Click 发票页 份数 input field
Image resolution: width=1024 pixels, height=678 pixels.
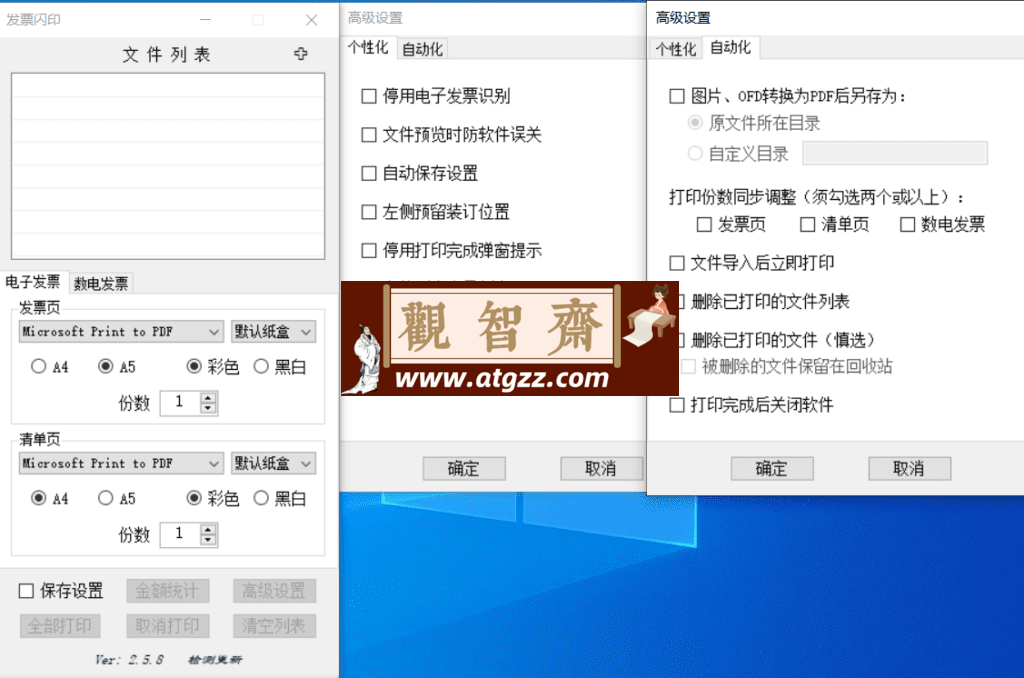pyautogui.click(x=180, y=402)
